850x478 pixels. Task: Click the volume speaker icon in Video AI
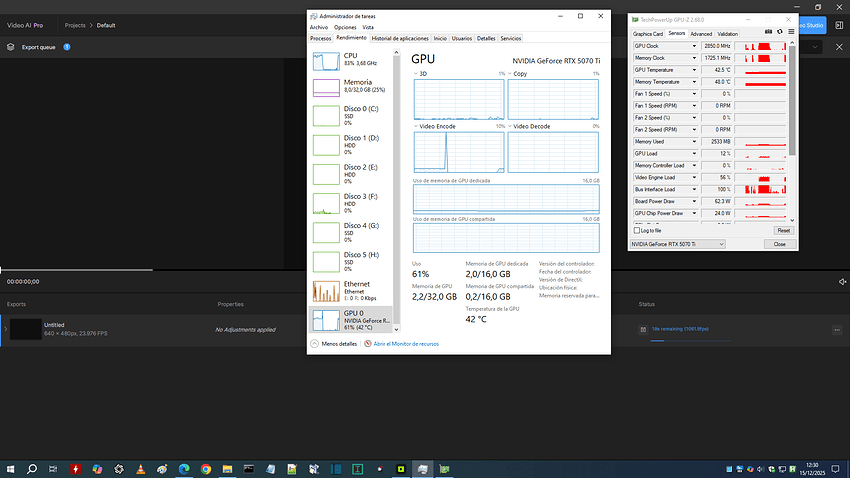coord(843,281)
